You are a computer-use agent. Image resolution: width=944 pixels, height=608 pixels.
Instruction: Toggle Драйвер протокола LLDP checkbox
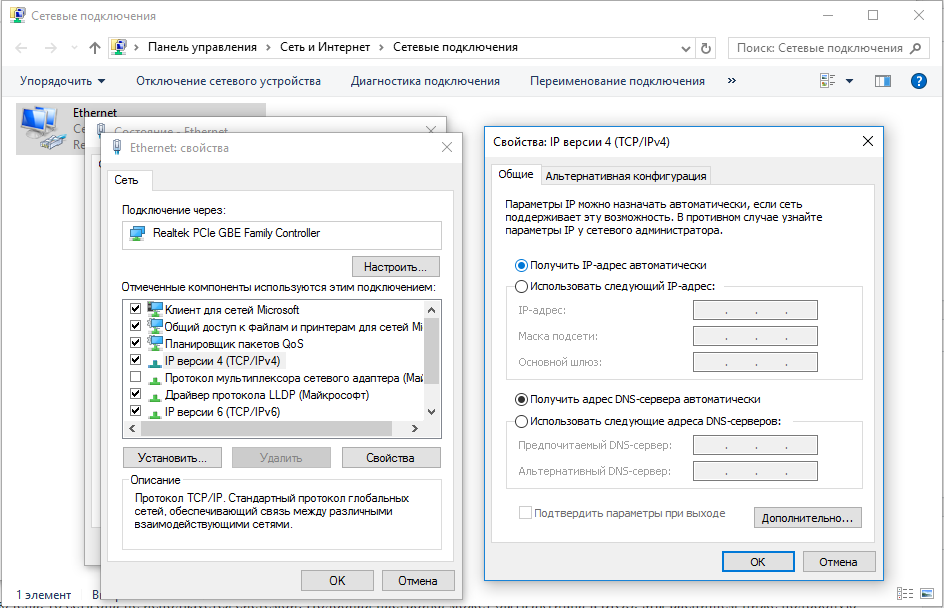[135, 394]
